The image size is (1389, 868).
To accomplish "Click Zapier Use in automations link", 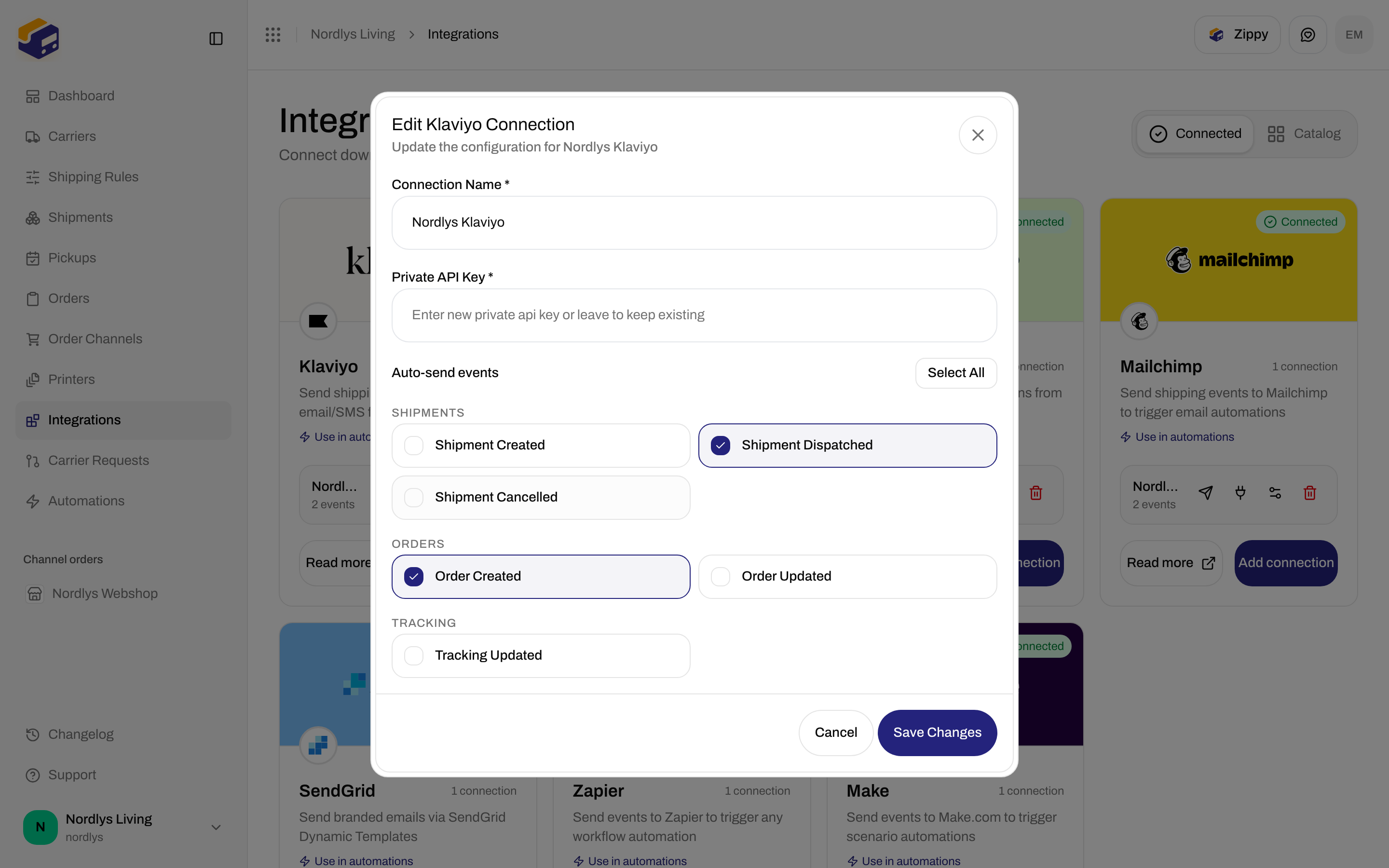I will 630,861.
